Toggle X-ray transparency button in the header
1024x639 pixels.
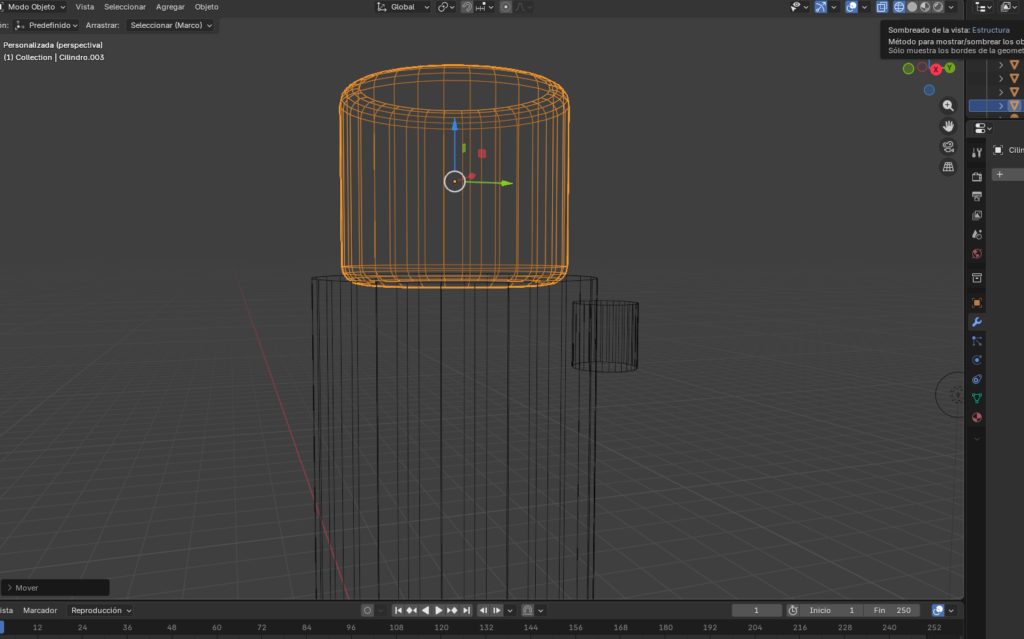click(x=882, y=7)
